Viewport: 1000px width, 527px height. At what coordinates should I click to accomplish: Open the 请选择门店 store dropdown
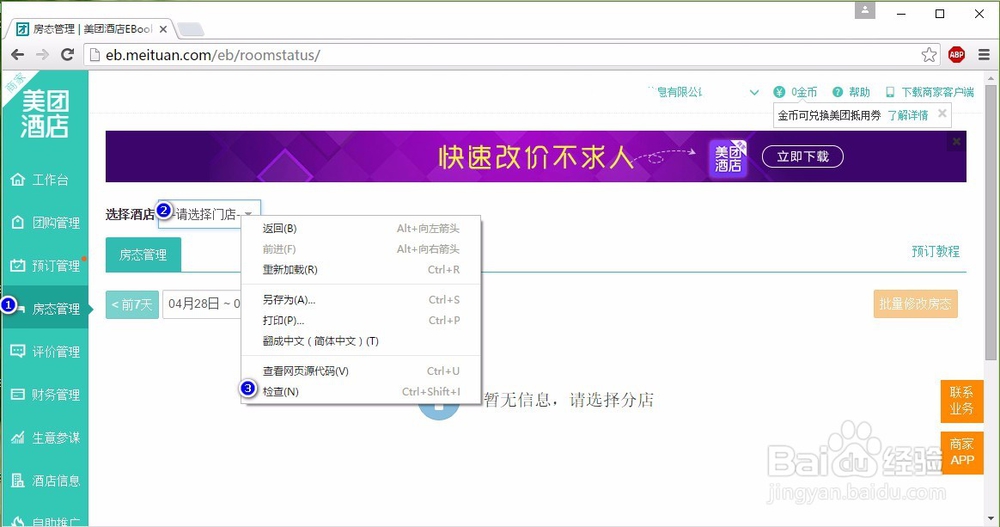click(x=209, y=214)
